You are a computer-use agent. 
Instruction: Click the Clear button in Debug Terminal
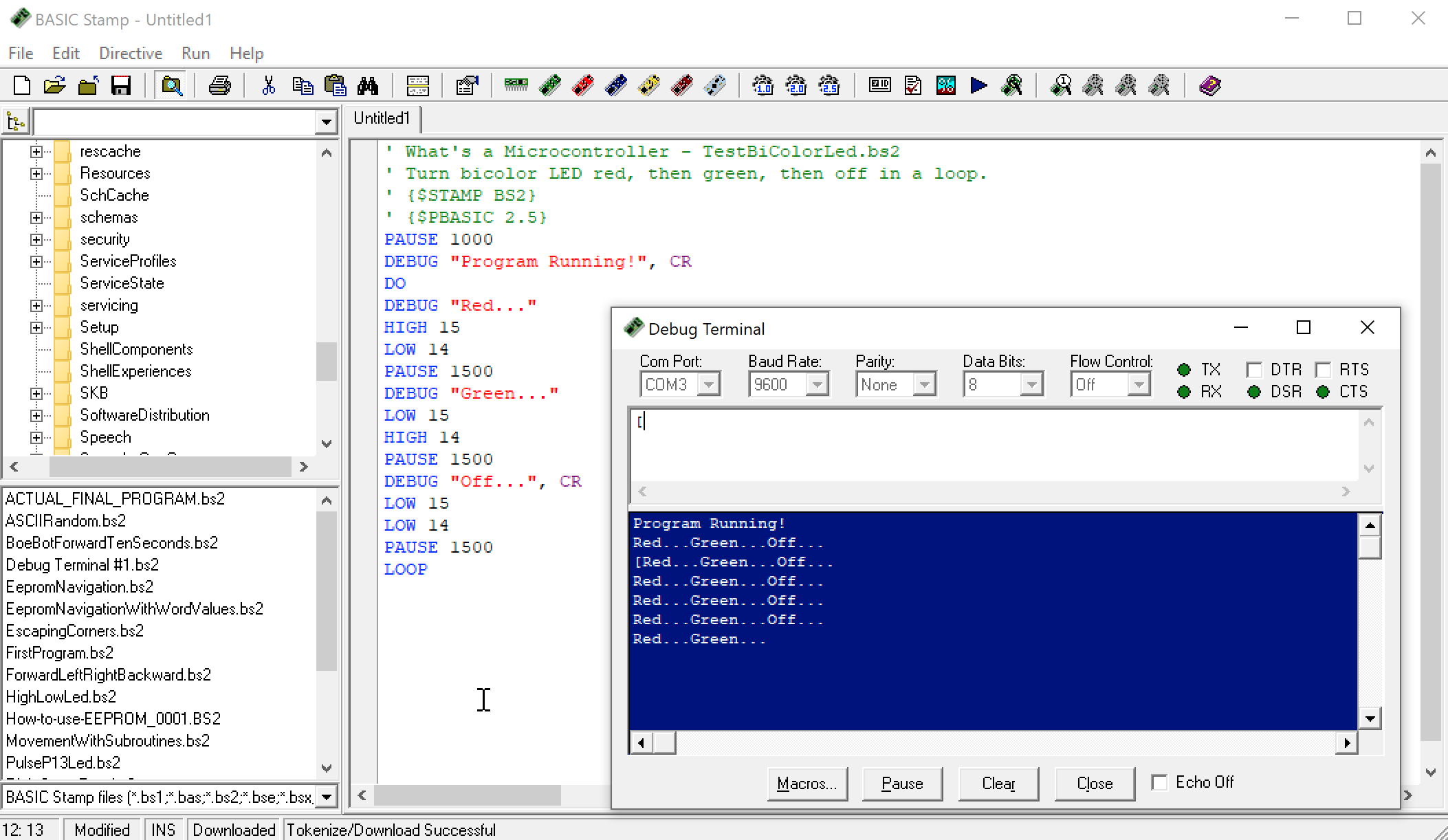(x=999, y=782)
